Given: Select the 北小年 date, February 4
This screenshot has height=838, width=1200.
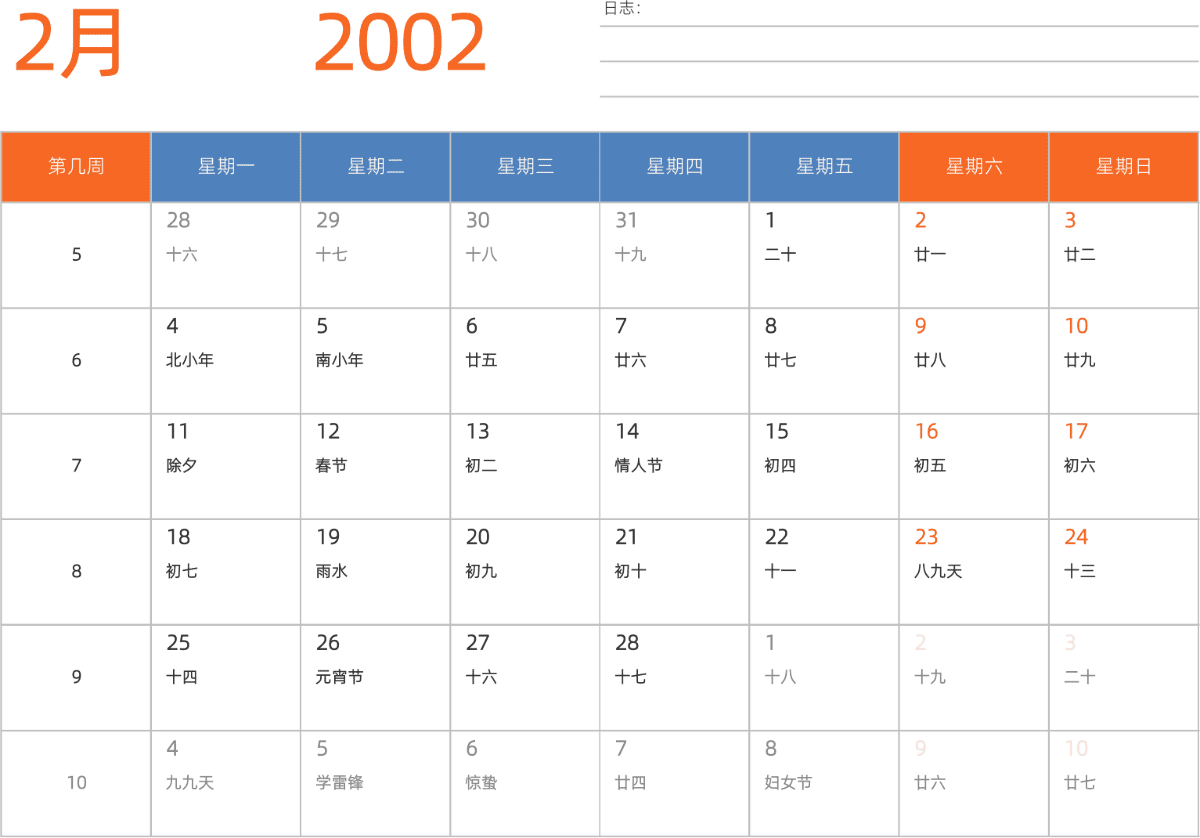Looking at the screenshot, I should pos(226,361).
